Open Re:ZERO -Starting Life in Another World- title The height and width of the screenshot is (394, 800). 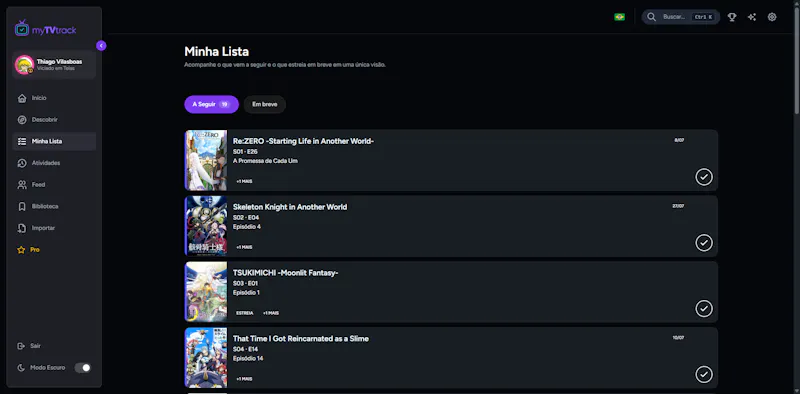coord(304,141)
